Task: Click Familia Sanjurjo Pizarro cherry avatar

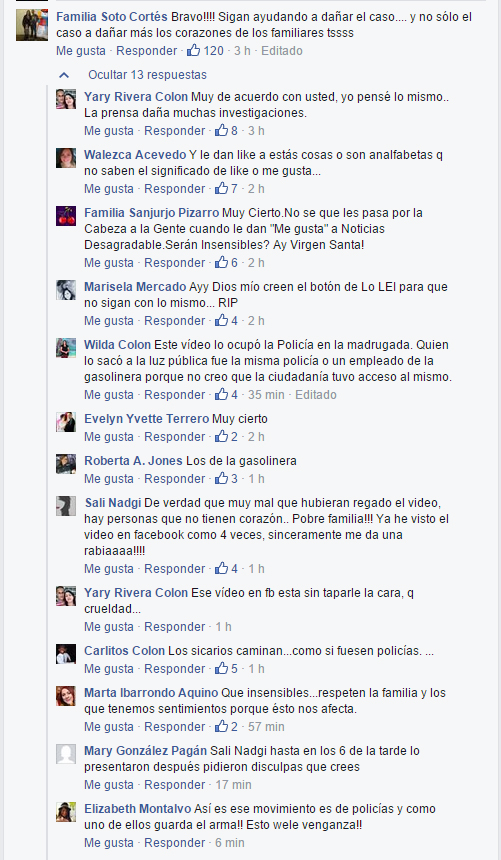Action: tap(66, 216)
